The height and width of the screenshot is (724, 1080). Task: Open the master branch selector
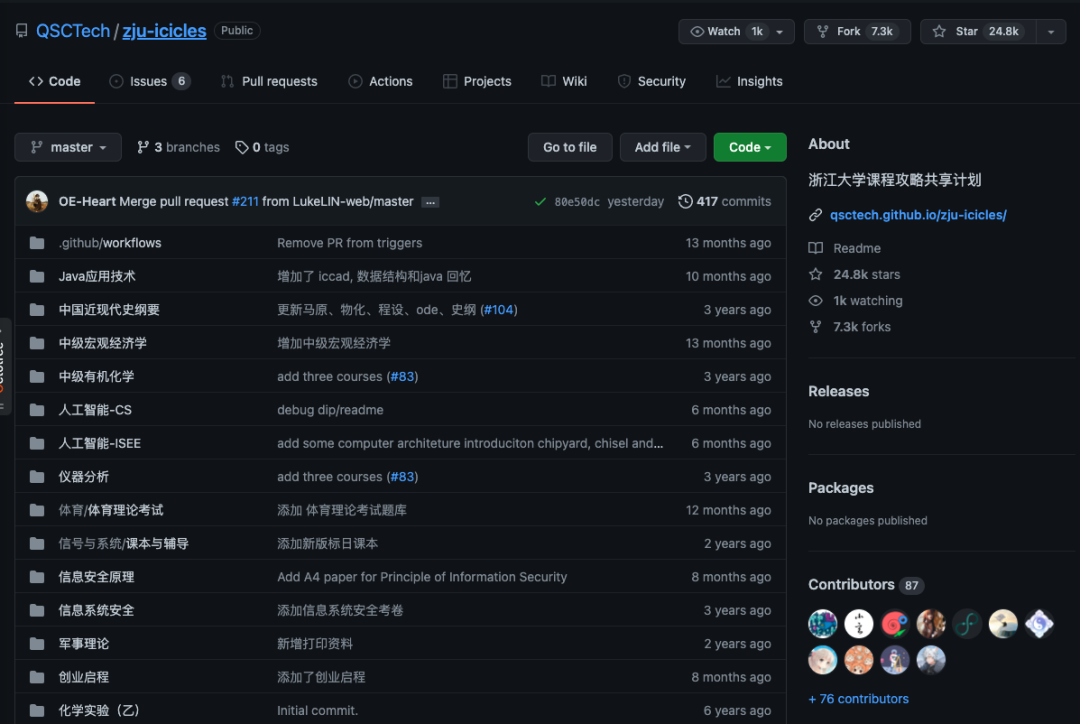point(68,147)
